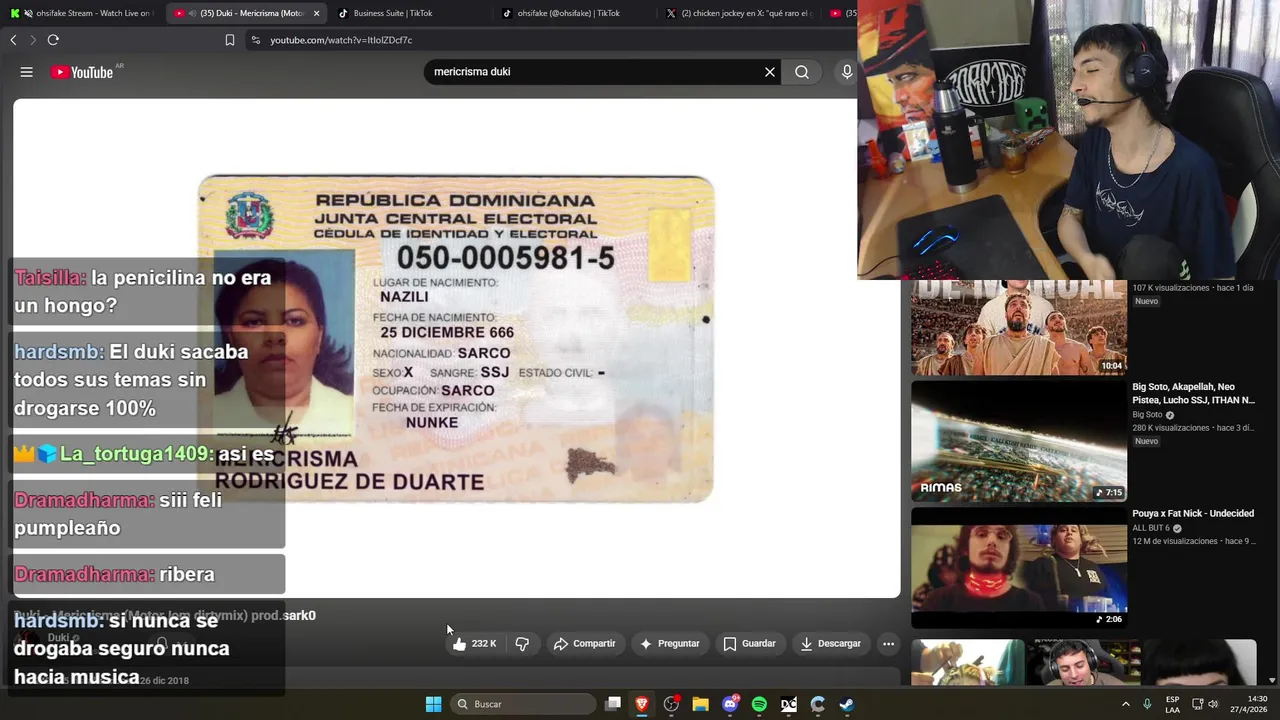
Task: Close the Duki - Mericrisma tab
Action: coord(317,13)
